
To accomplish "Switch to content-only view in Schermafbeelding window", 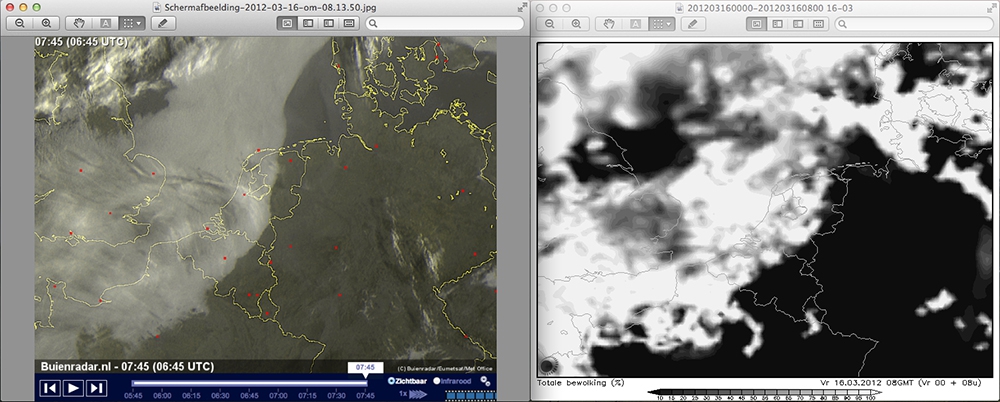I will (287, 23).
